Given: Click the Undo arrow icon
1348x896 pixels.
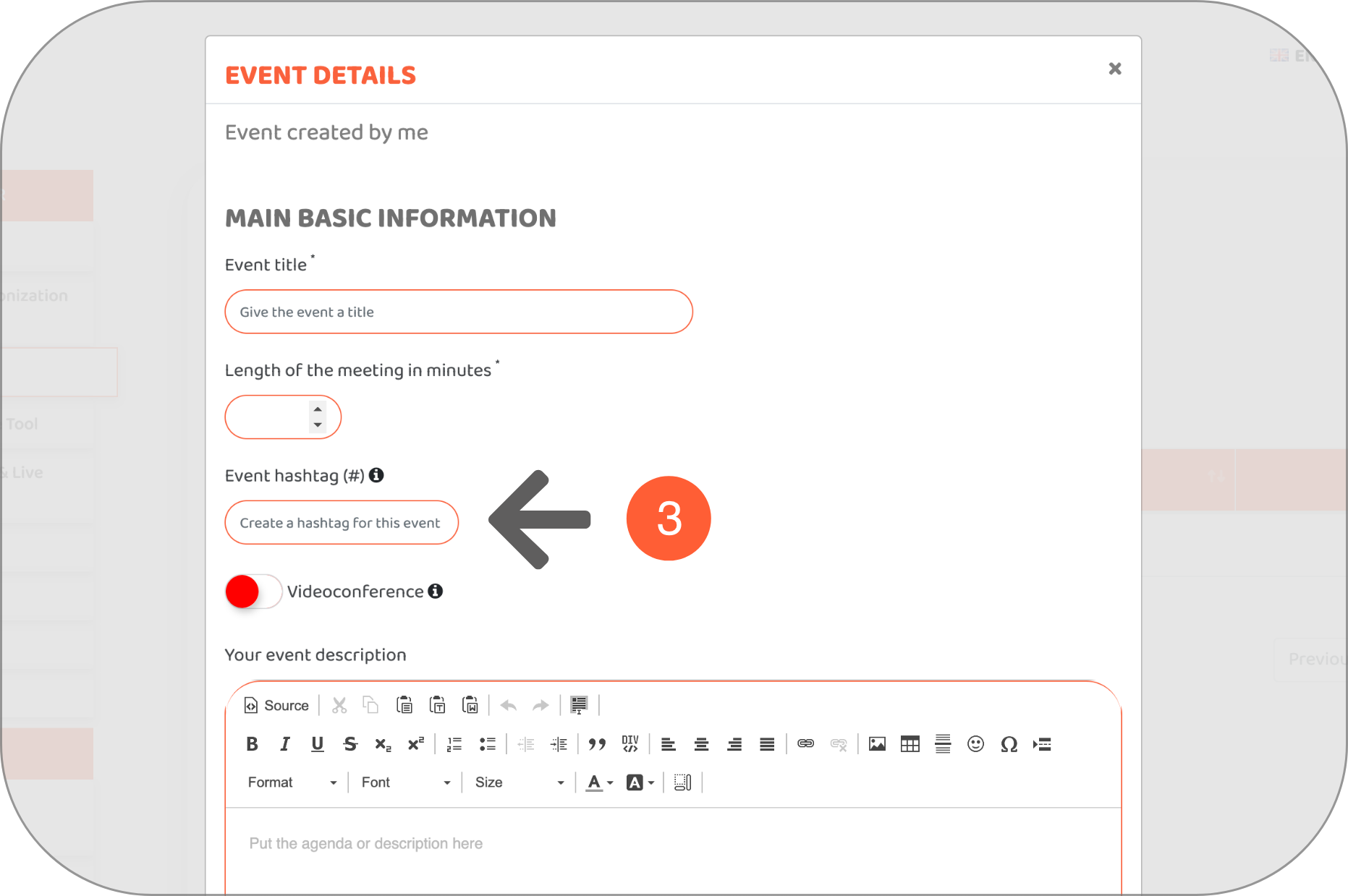Looking at the screenshot, I should click(509, 705).
